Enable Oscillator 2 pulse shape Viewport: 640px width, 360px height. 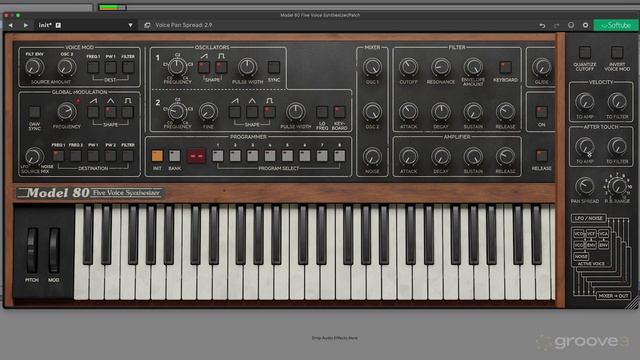269,112
